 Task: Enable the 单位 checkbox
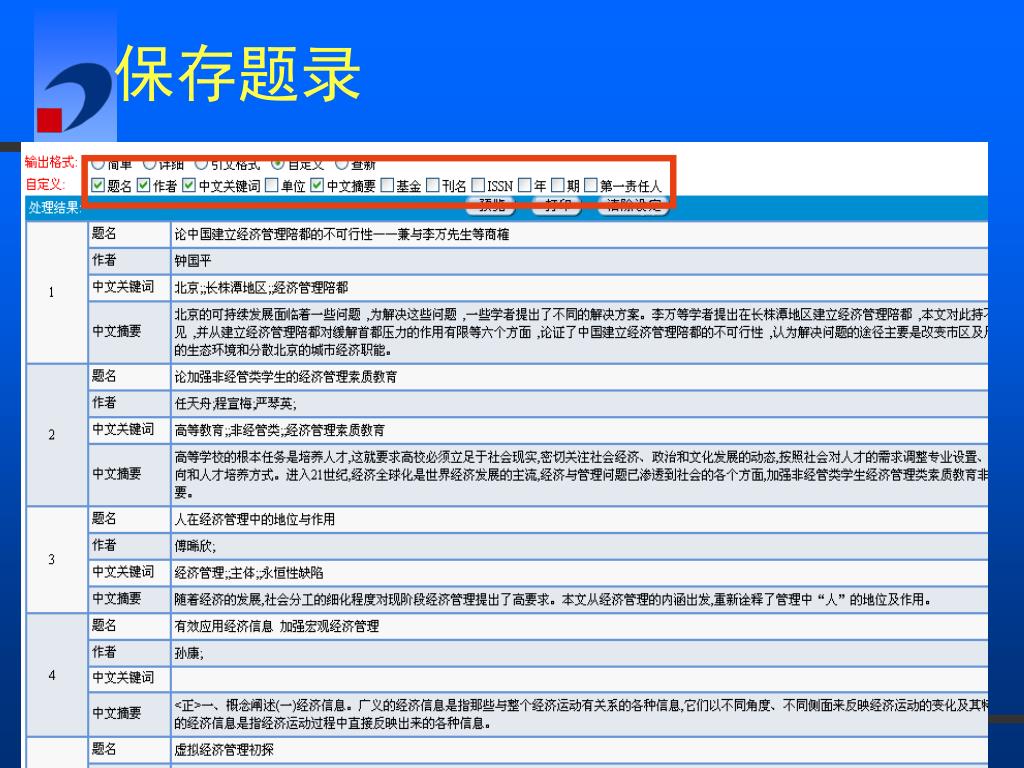pos(272,185)
